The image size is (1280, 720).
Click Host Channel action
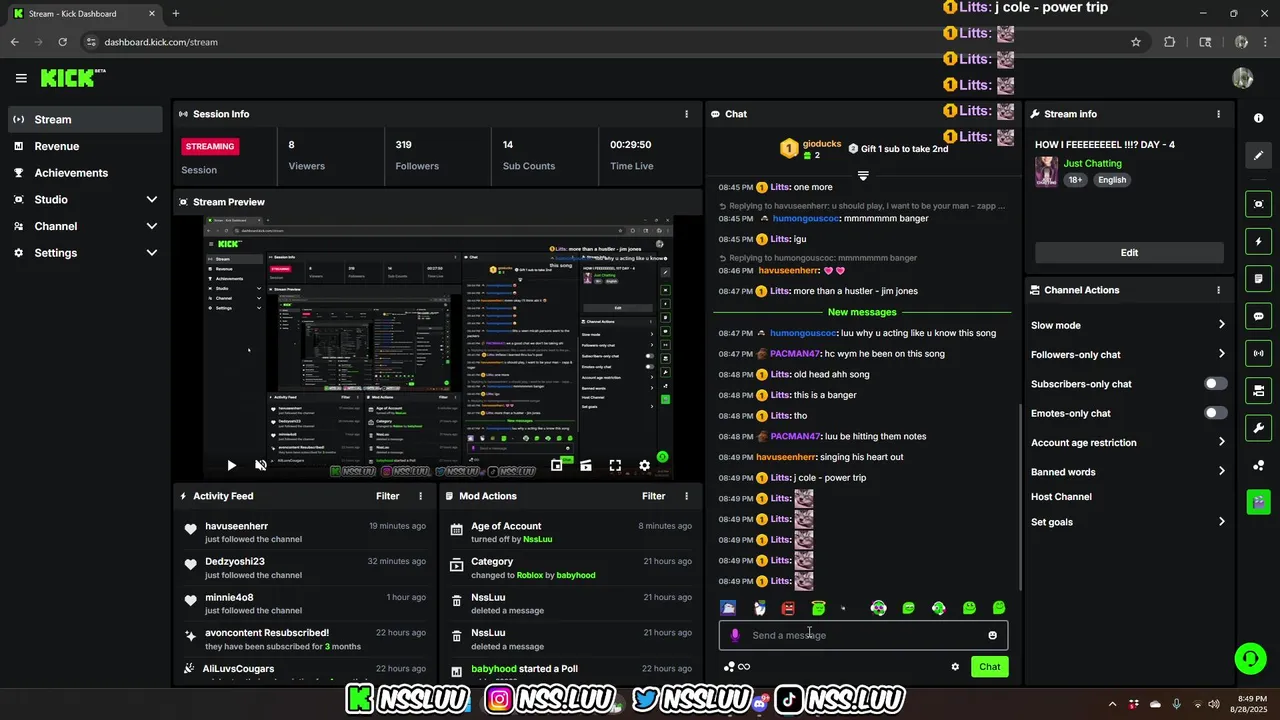point(1061,497)
